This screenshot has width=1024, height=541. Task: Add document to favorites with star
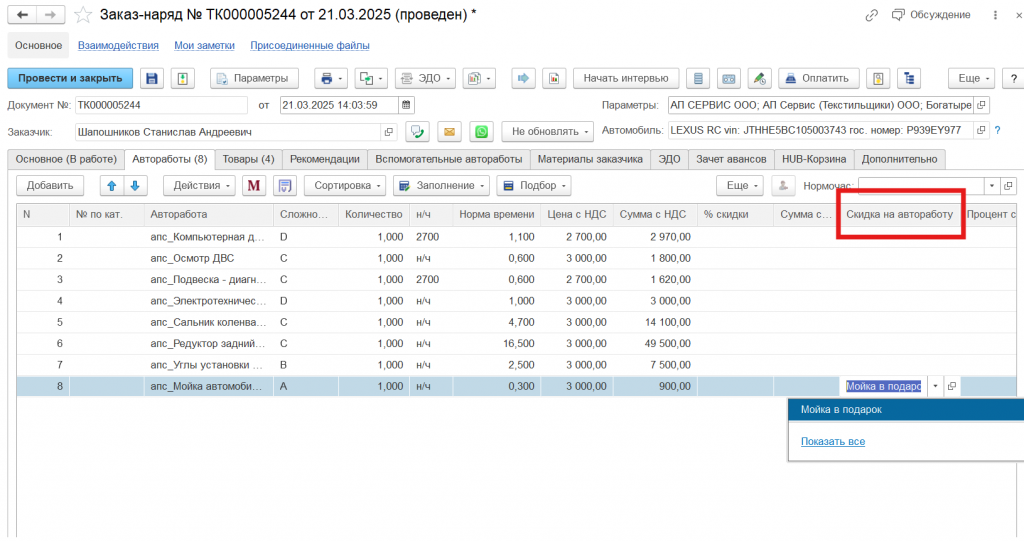(x=83, y=15)
